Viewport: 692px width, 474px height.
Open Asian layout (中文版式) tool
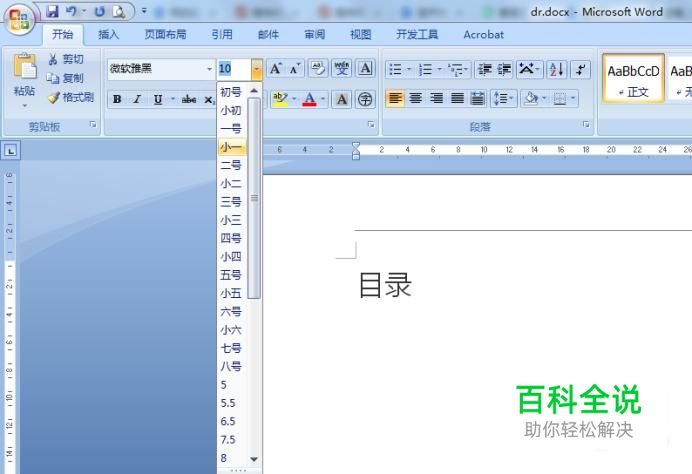[x=529, y=69]
